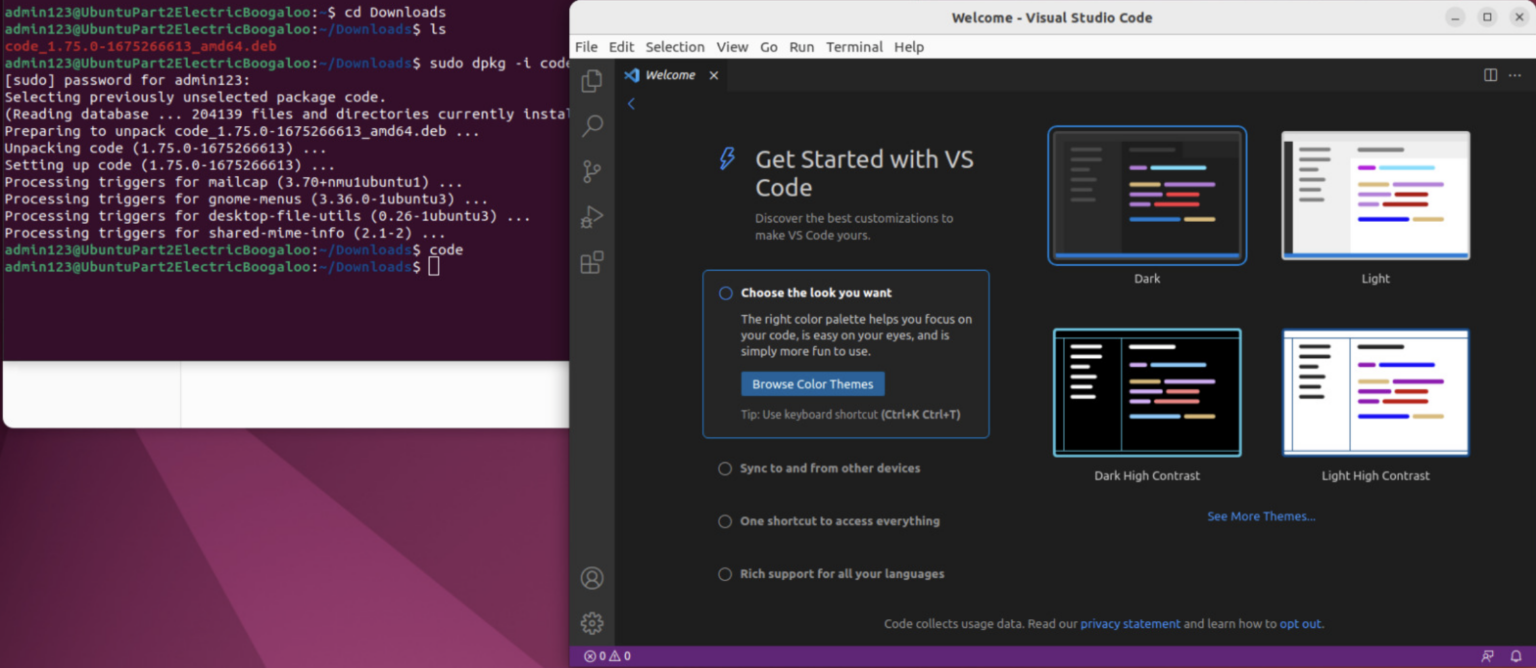Open the Manage settings gear
The image size is (1536, 668).
[592, 622]
